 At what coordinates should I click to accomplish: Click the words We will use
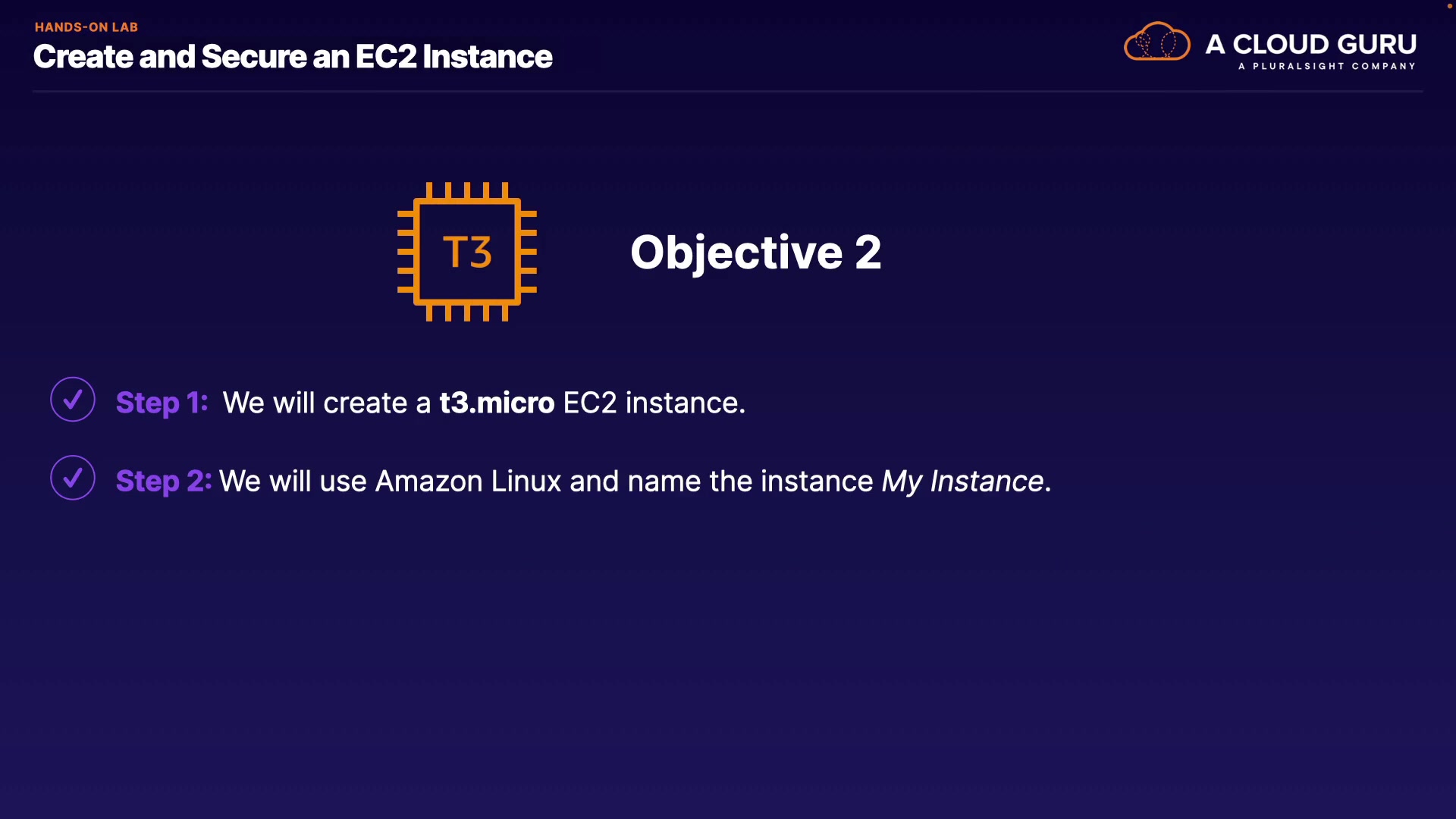point(293,481)
